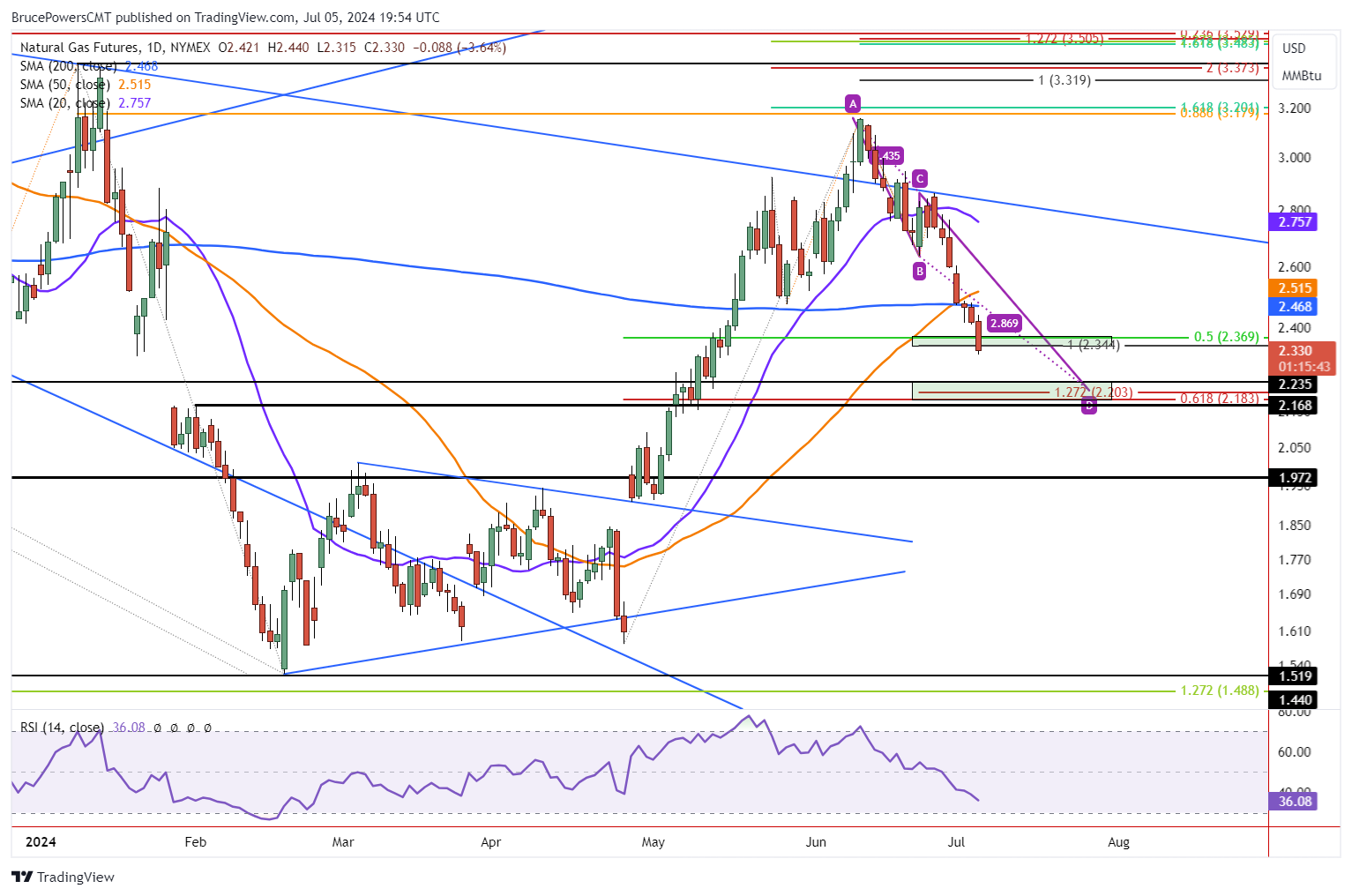The image size is (1352, 896).
Task: Click the purple .435 ratio label
Action: click(888, 156)
